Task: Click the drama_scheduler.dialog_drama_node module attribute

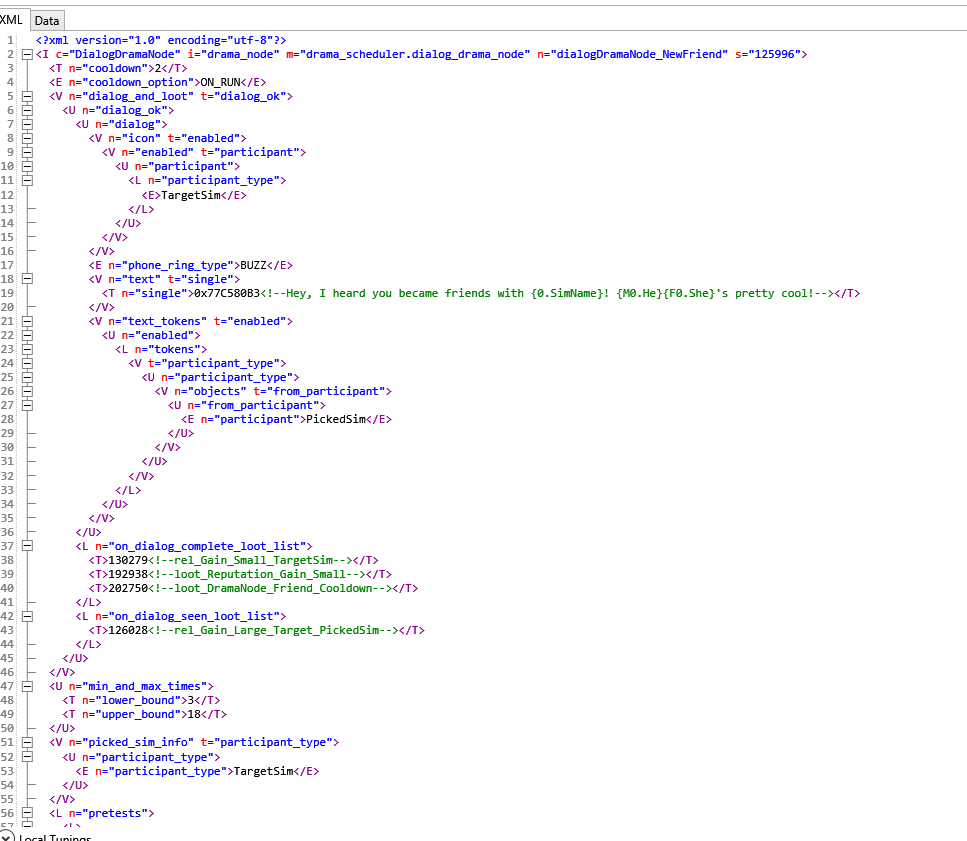Action: tap(408, 54)
